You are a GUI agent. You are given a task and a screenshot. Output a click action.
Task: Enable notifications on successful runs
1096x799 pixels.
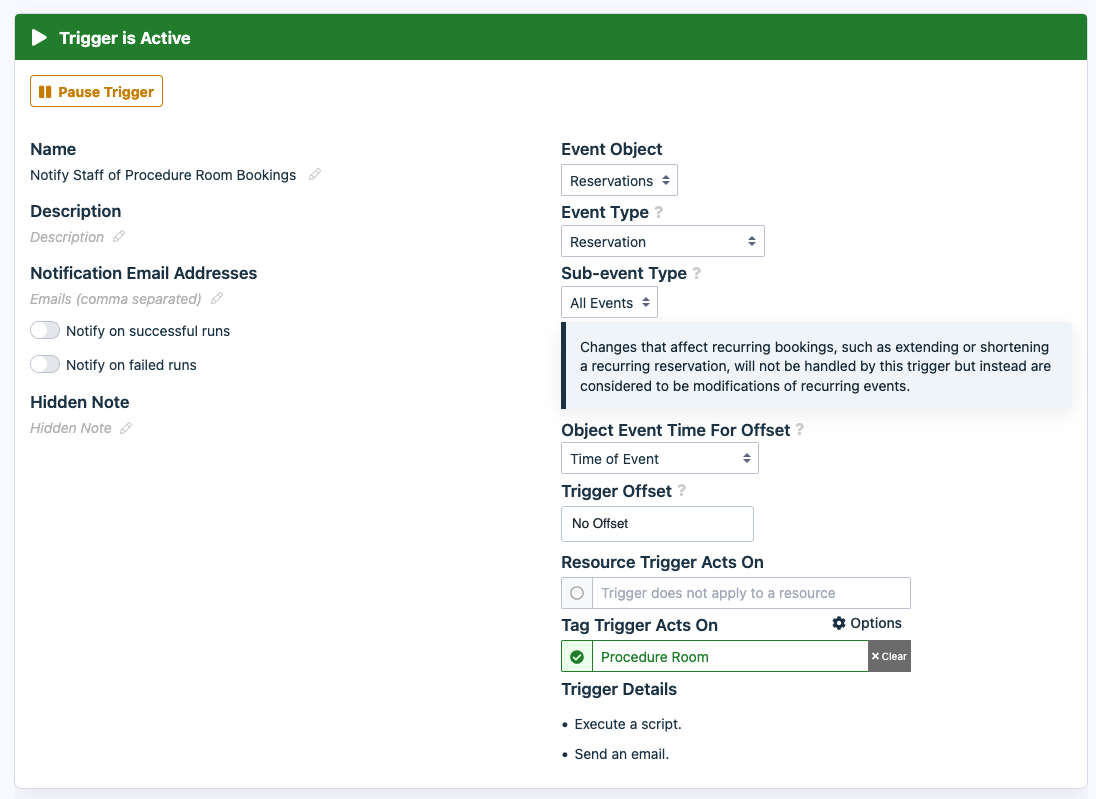tap(44, 329)
